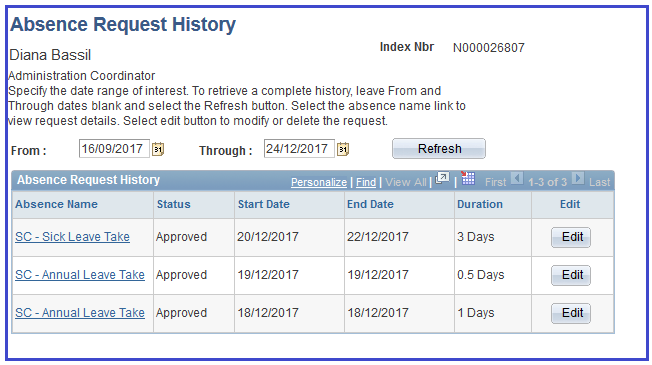Sort by Duration column header
Screen dimensions: 652x365
480,204
